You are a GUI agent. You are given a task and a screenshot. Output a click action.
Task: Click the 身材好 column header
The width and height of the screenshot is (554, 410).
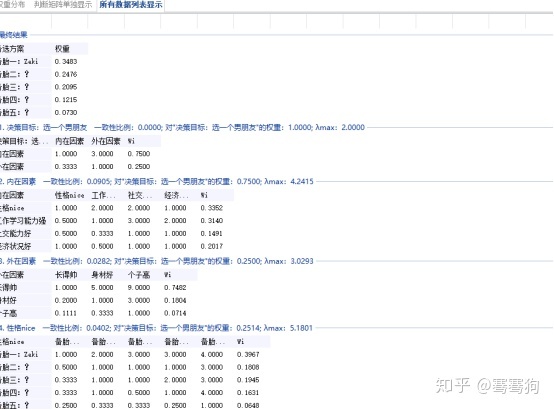(102, 275)
